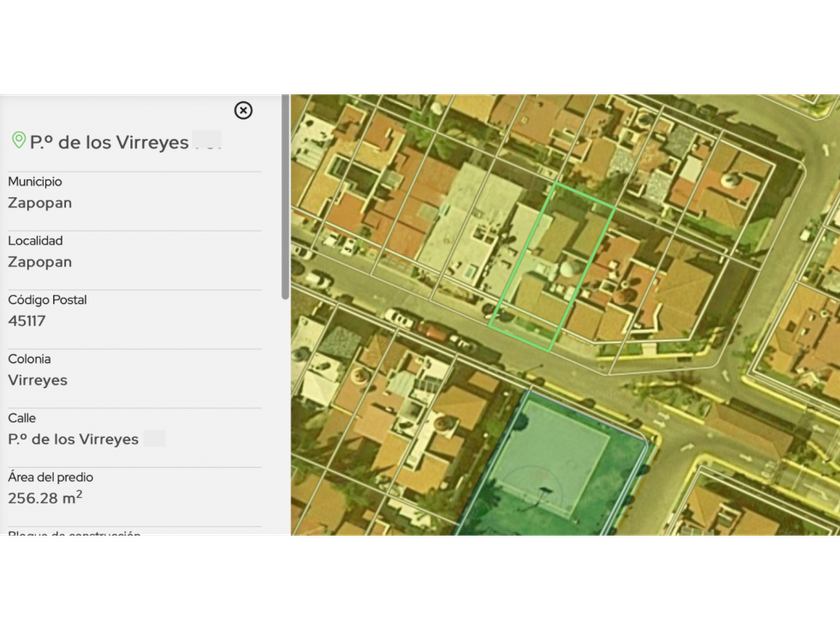The width and height of the screenshot is (840, 630).
Task: Select the Zapopan value under Localidad
Action: coord(40,262)
